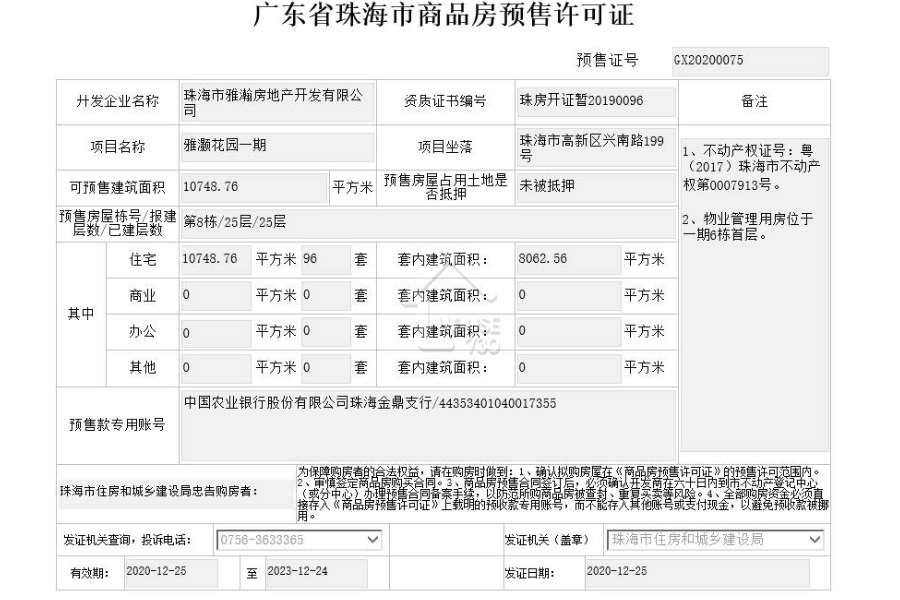Click the 开发企业名称 company name field
This screenshot has width=900, height=600.
point(278,103)
